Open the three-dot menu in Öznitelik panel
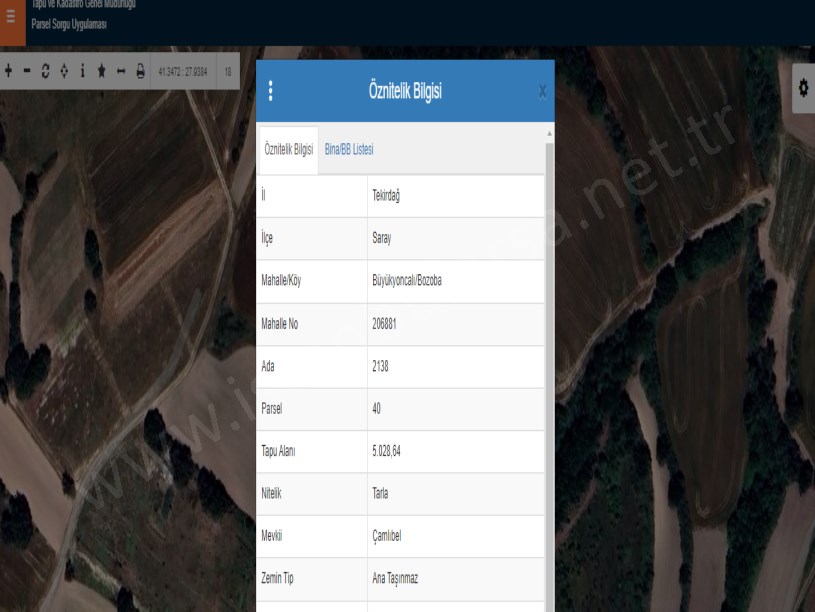The height and width of the screenshot is (612, 815). (x=271, y=91)
